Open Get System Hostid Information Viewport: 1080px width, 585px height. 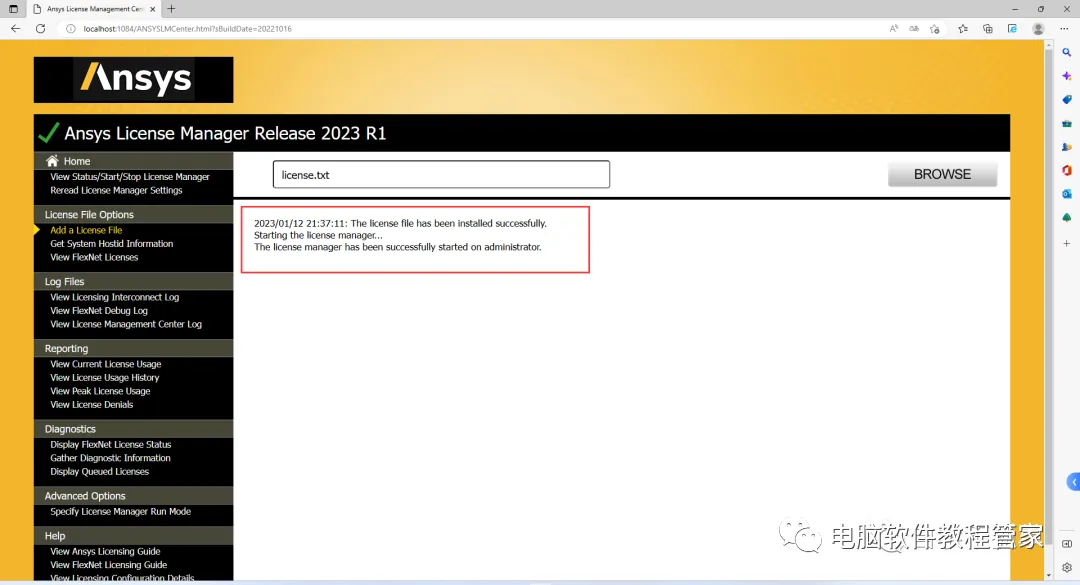click(x=112, y=244)
